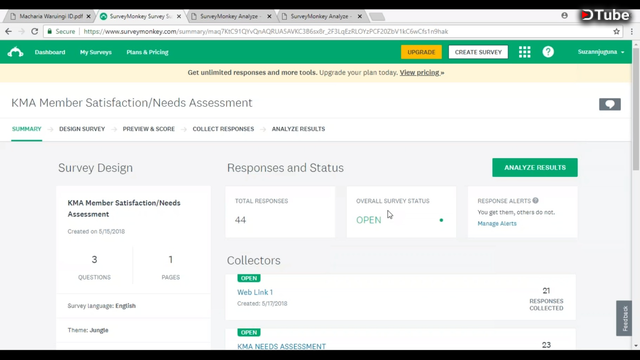This screenshot has height=360, width=640.
Task: Click the scrollbar down arrow
Action: [636, 346]
